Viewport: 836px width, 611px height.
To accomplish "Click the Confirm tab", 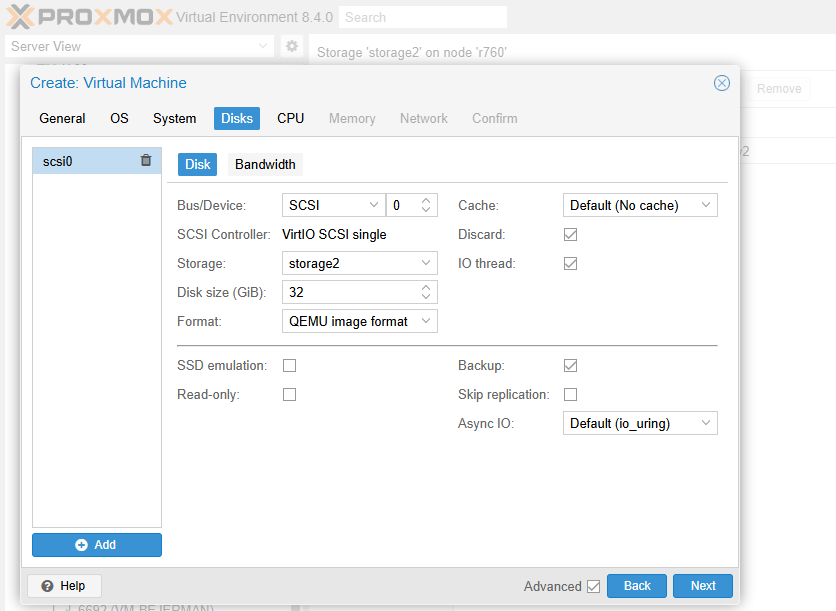I will coord(494,118).
